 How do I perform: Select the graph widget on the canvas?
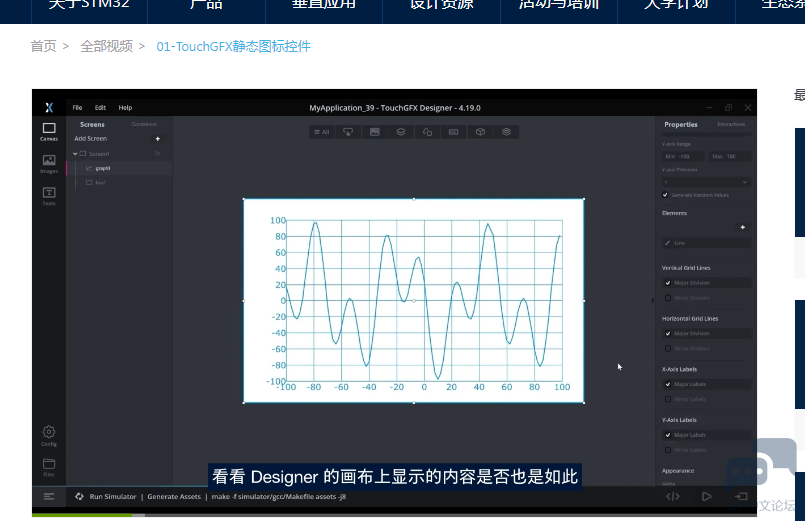(414, 301)
